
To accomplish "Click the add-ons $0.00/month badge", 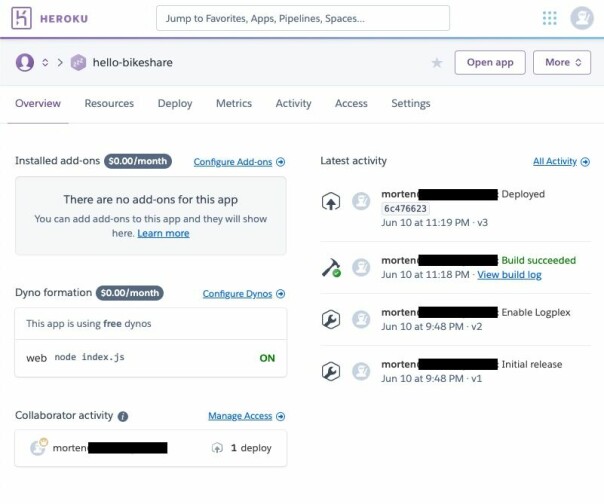I will coord(138,161).
